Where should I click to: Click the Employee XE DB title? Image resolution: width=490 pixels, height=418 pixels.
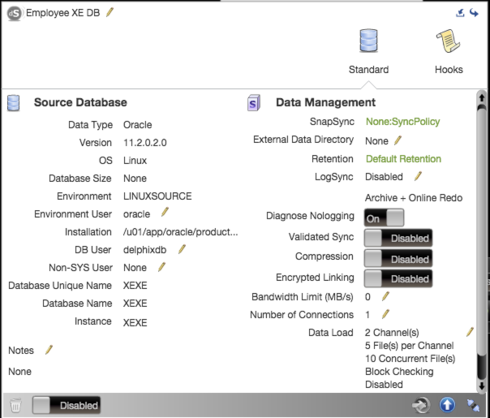click(x=63, y=13)
